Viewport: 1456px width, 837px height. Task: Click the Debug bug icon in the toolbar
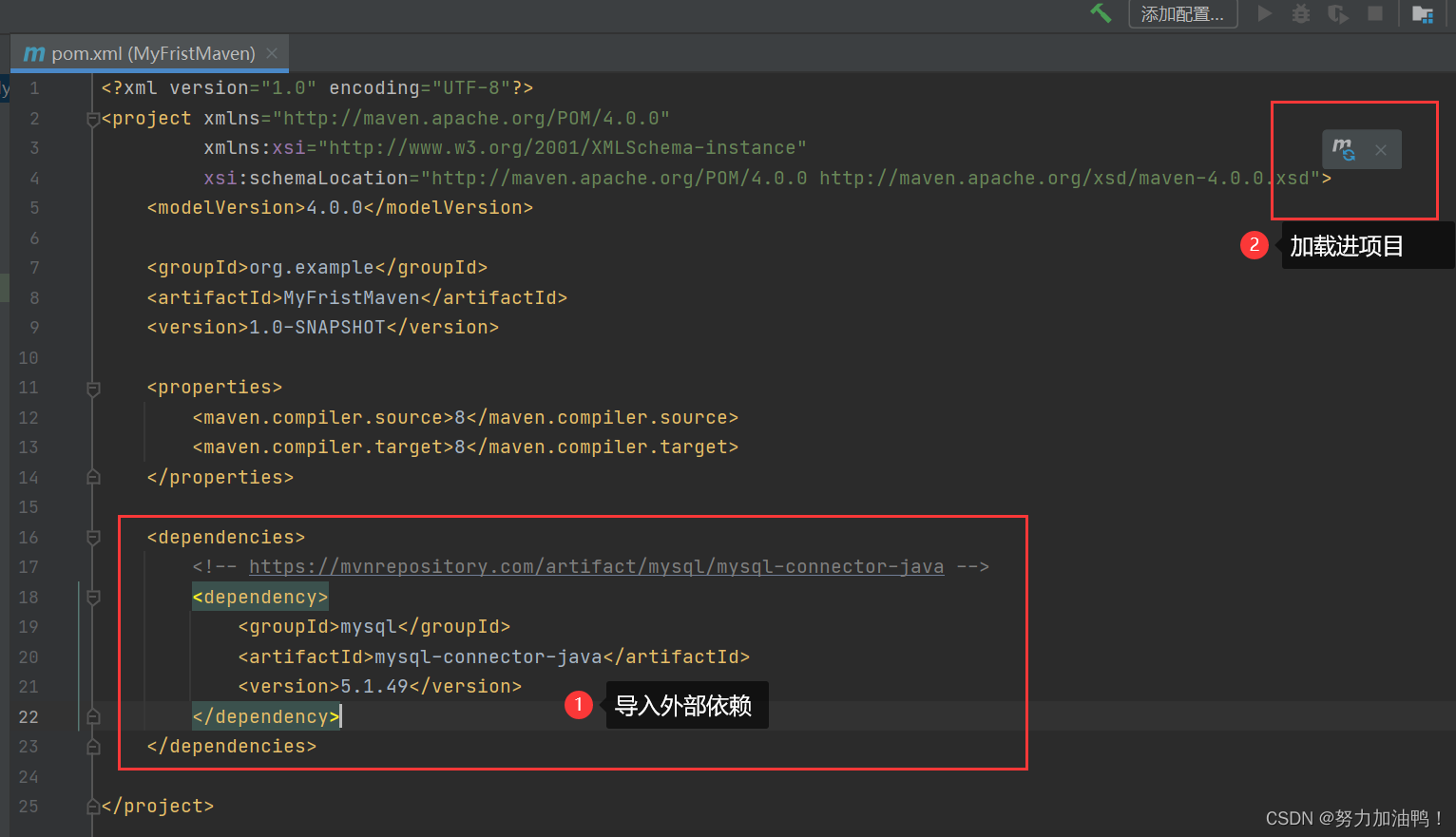[1301, 13]
